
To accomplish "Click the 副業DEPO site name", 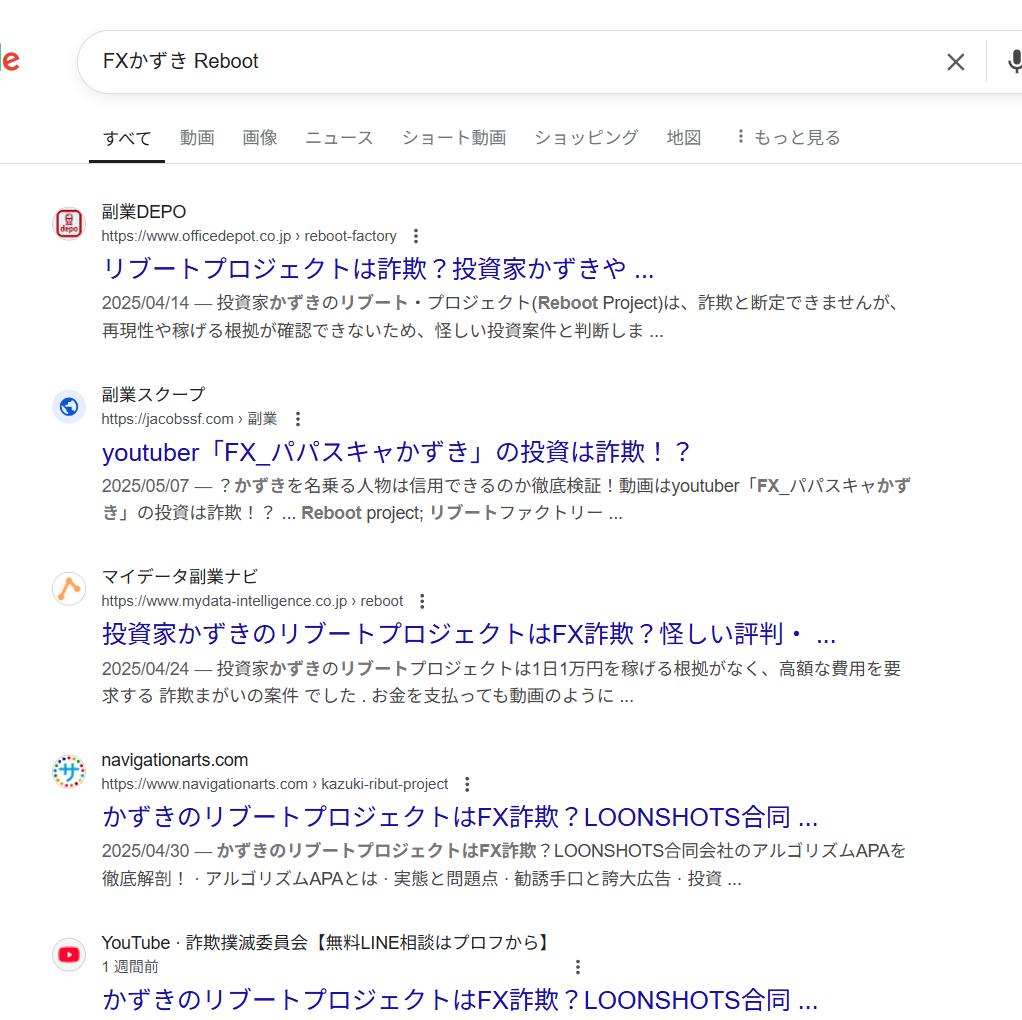I will coord(144,212).
